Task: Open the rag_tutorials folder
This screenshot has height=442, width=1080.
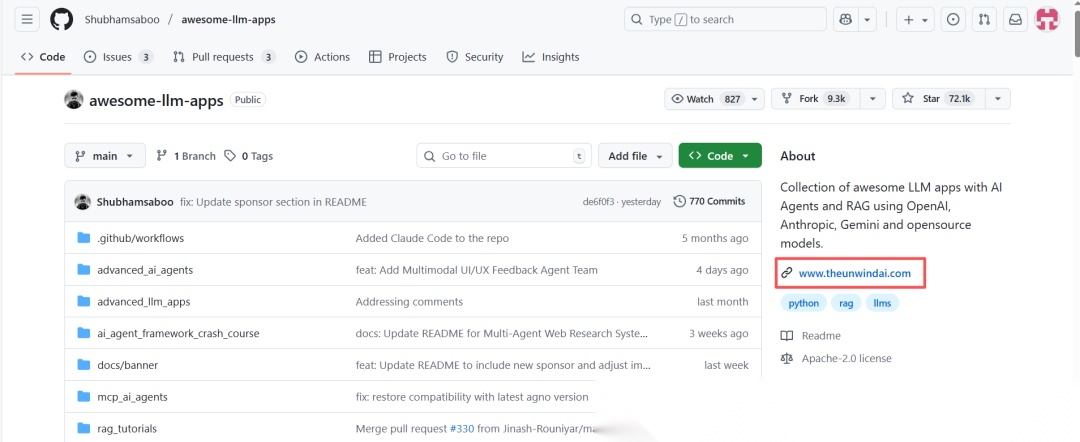Action: click(x=127, y=428)
